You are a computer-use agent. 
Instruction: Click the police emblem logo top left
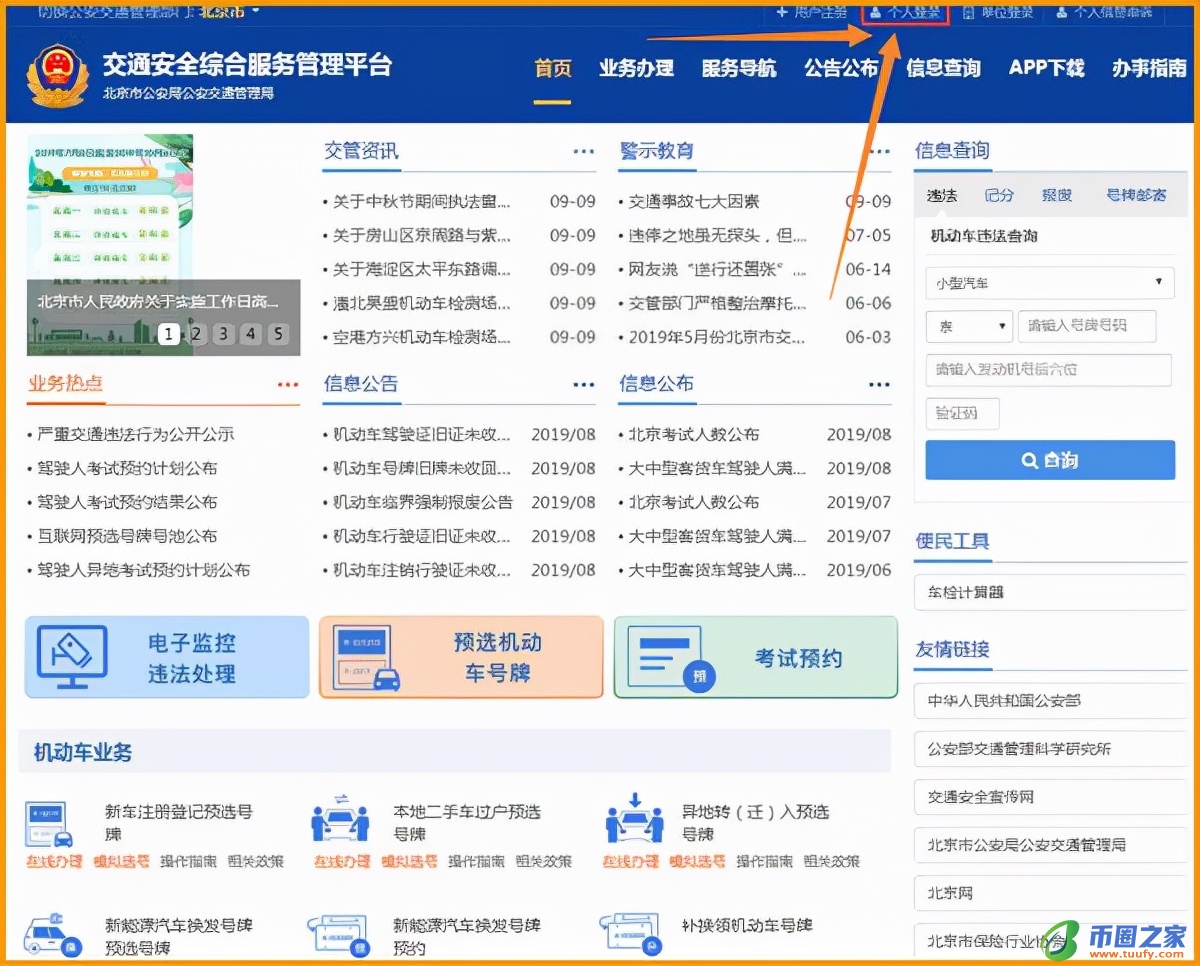(x=57, y=72)
